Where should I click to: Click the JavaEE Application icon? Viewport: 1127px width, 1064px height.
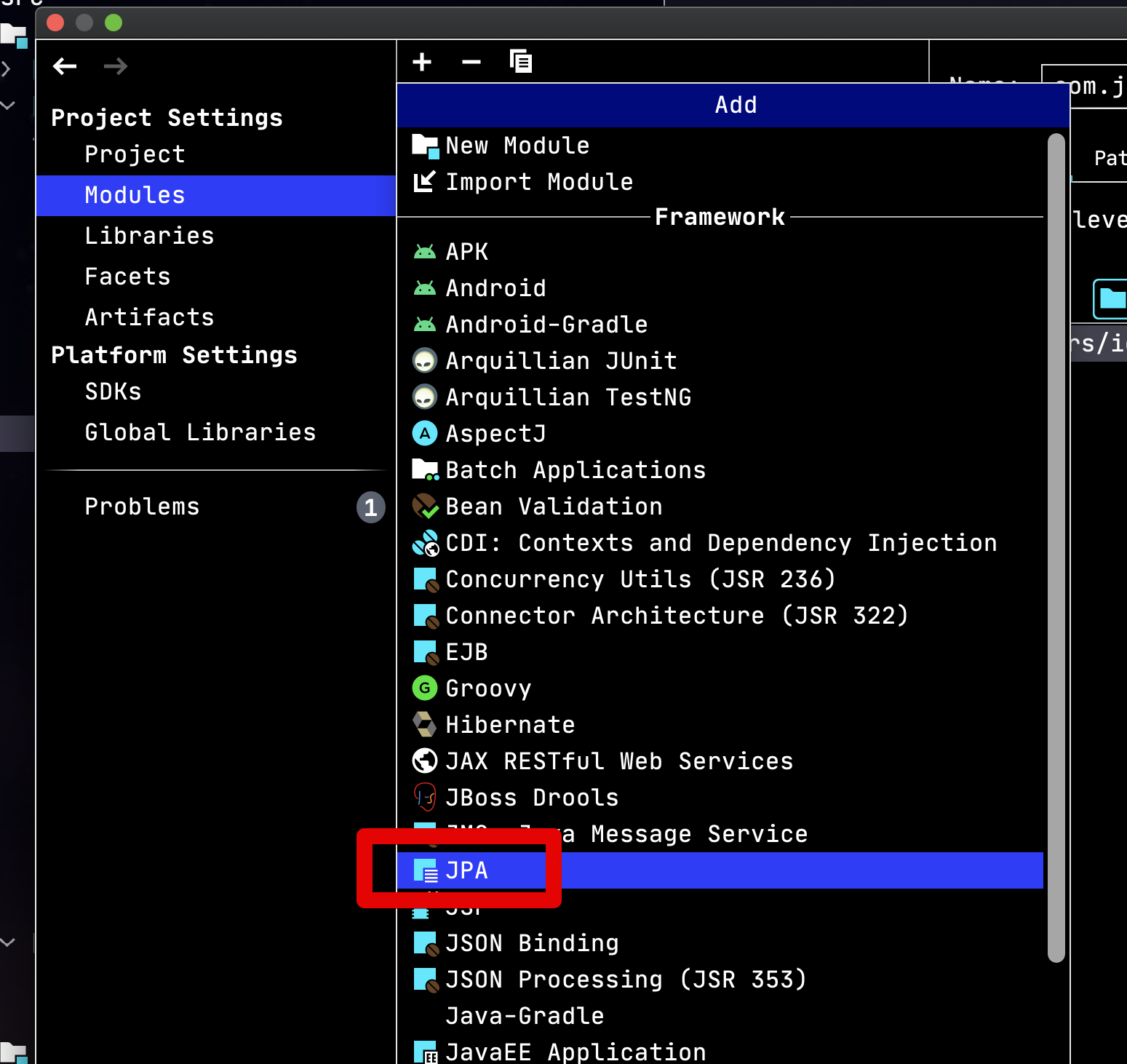point(426,1052)
